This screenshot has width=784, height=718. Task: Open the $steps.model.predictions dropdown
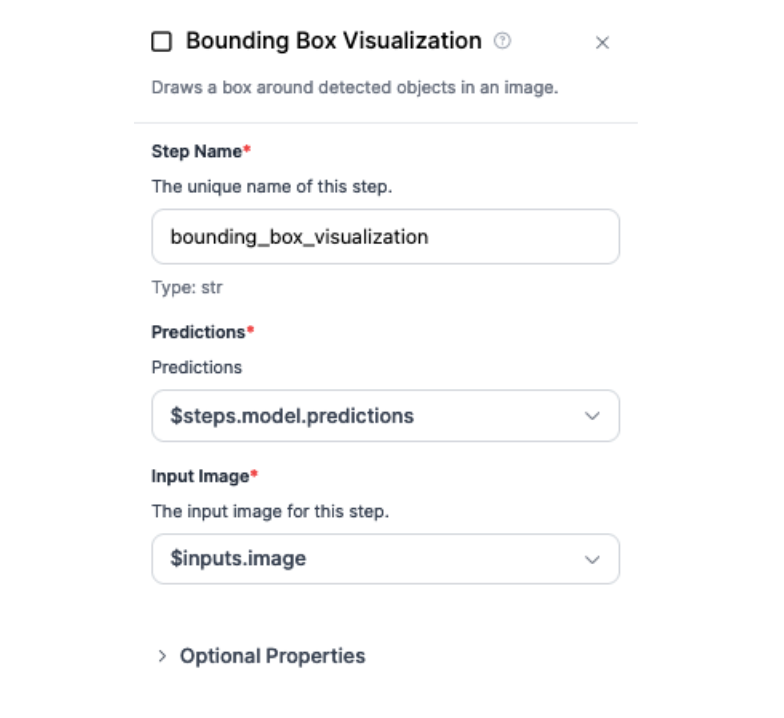tap(385, 416)
